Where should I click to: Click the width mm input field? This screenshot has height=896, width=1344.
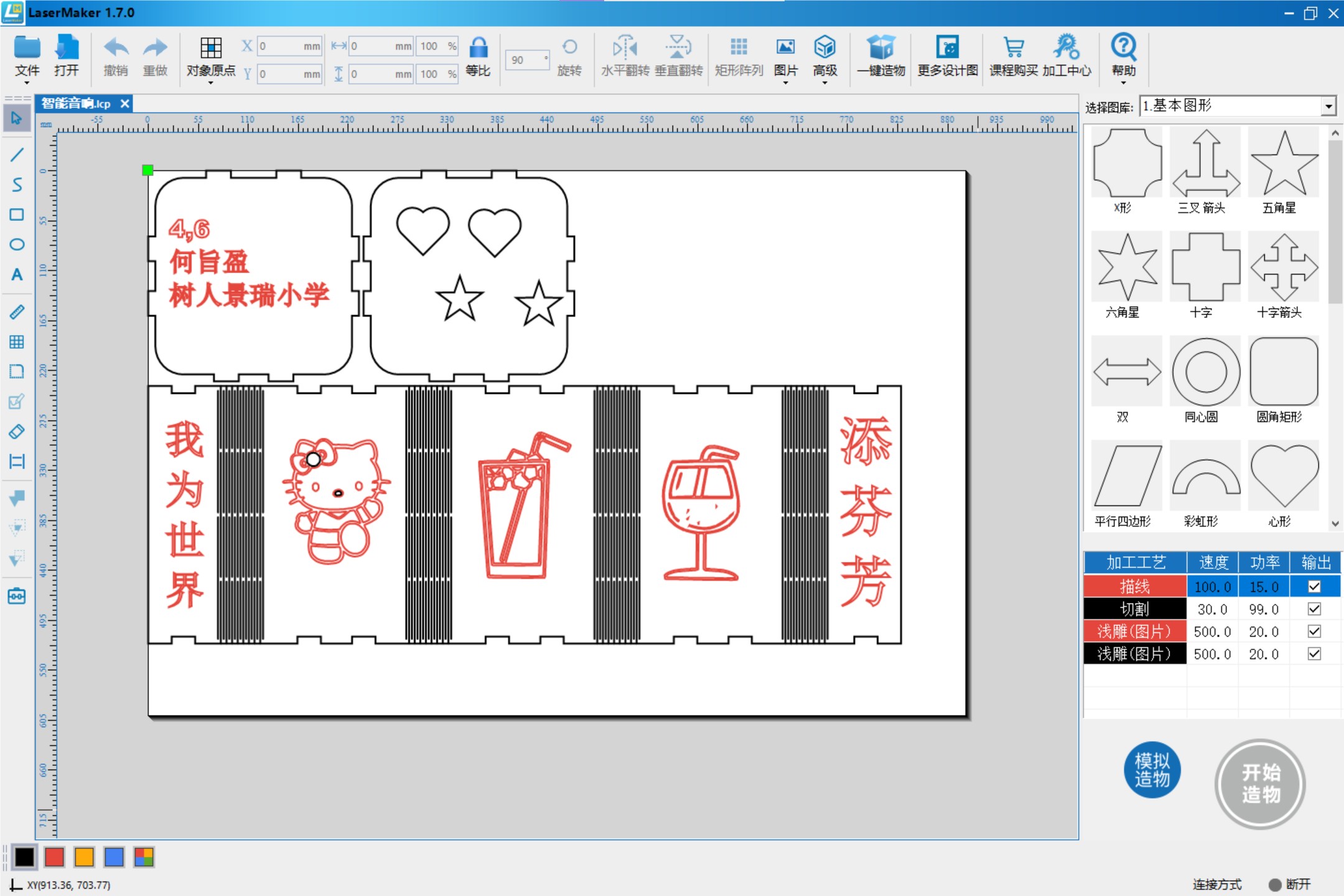pyautogui.click(x=381, y=46)
